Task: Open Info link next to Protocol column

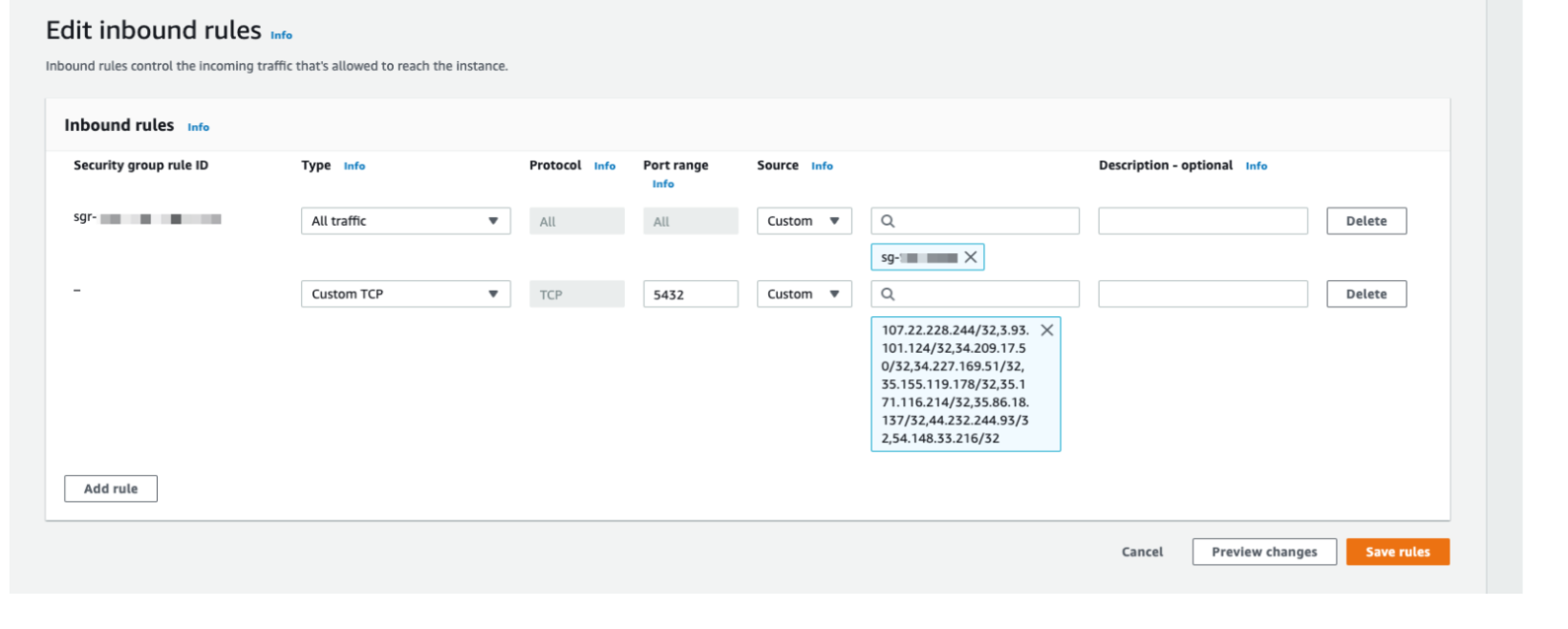Action: [x=605, y=166]
